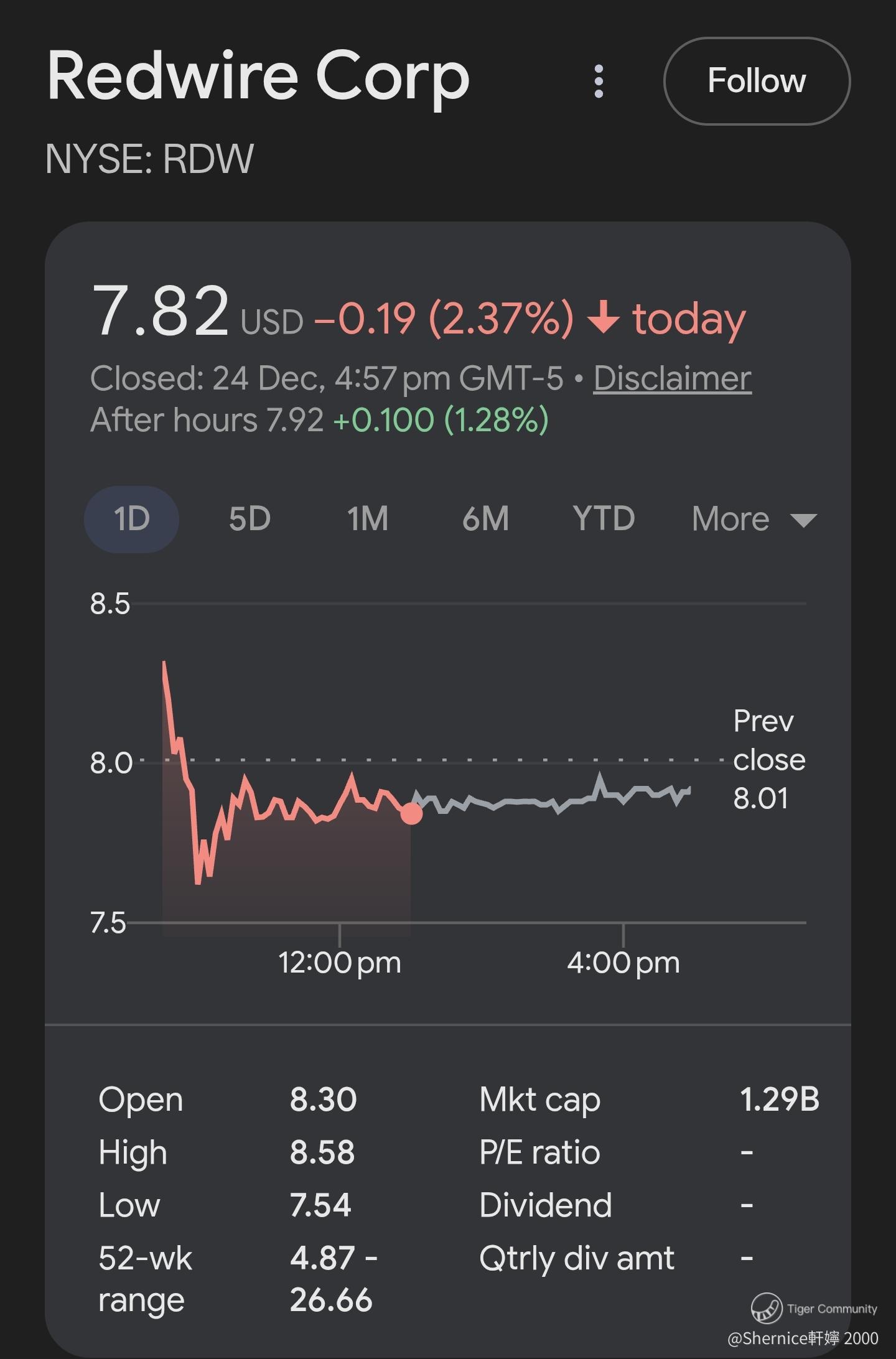The width and height of the screenshot is (896, 1359).
Task: Expand the More time ranges dropdown
Action: pos(754,519)
